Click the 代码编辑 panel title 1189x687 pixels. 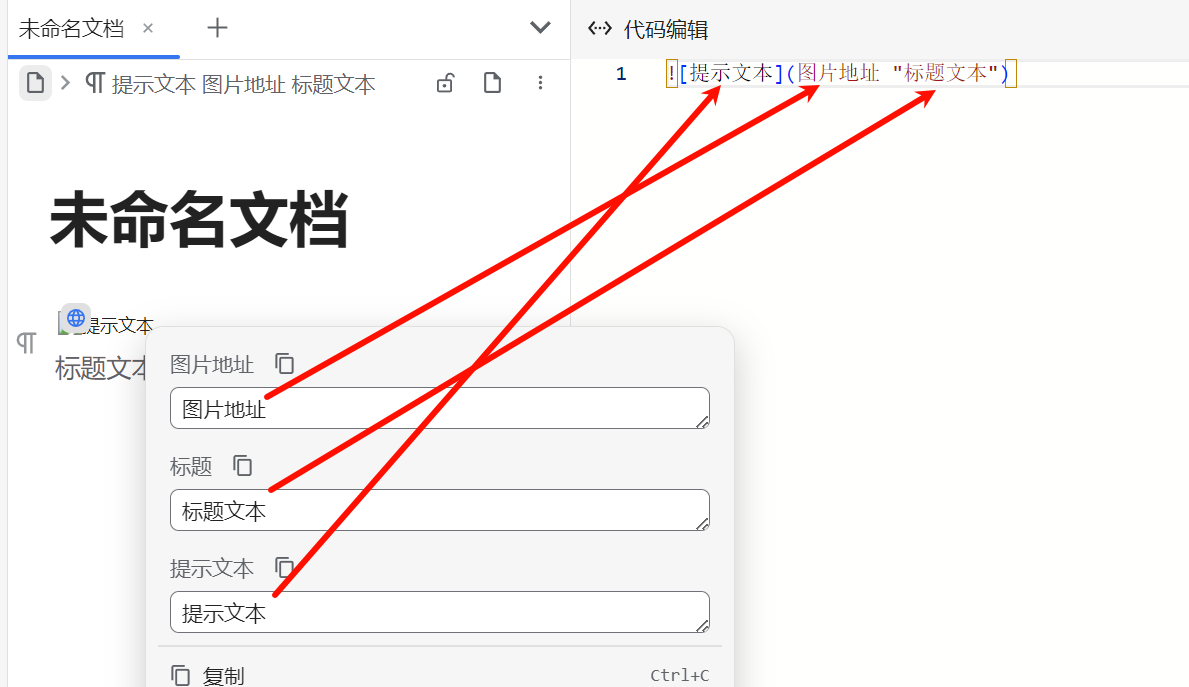point(666,30)
